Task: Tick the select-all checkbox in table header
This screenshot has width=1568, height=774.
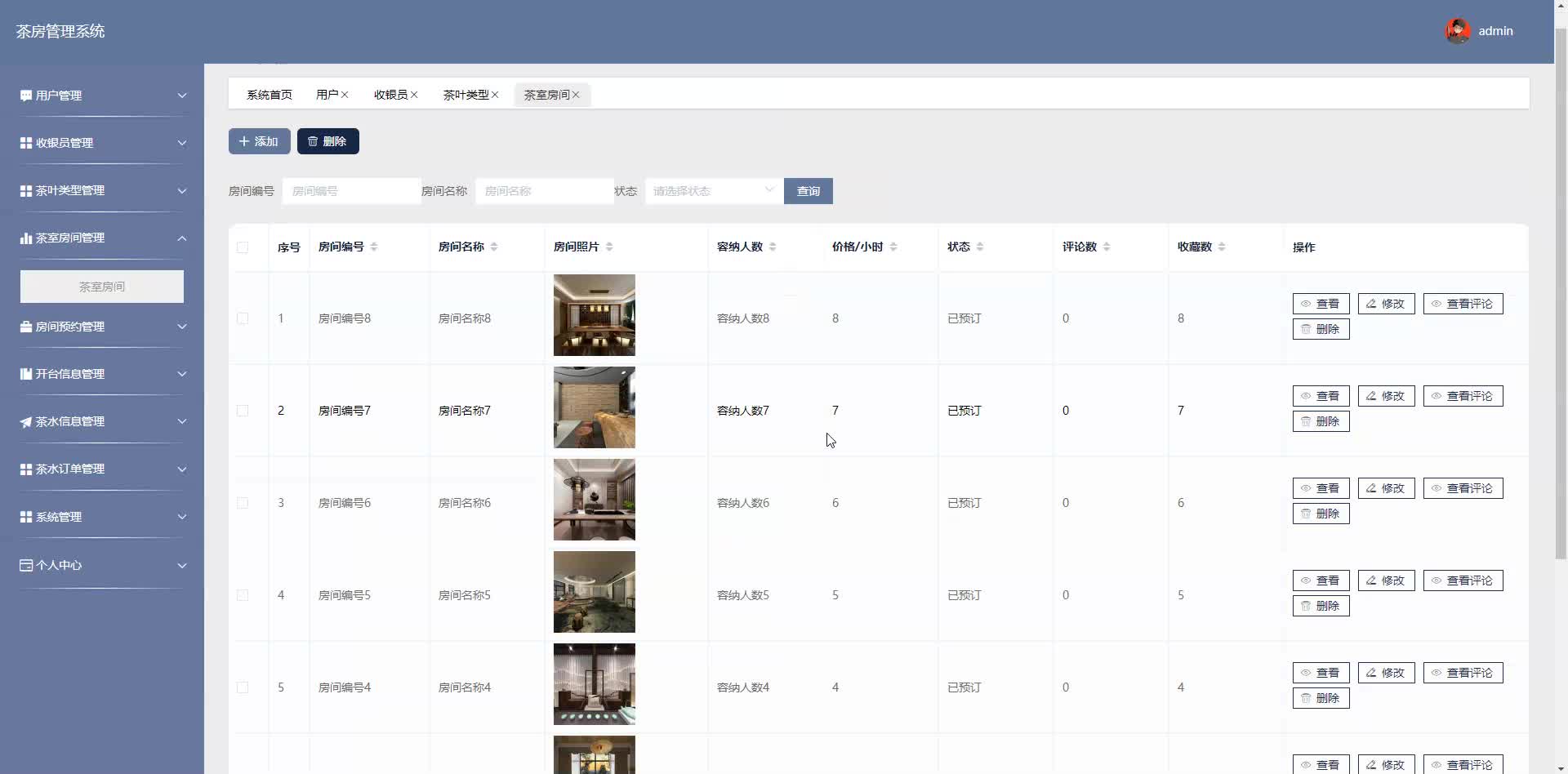Action: [243, 247]
